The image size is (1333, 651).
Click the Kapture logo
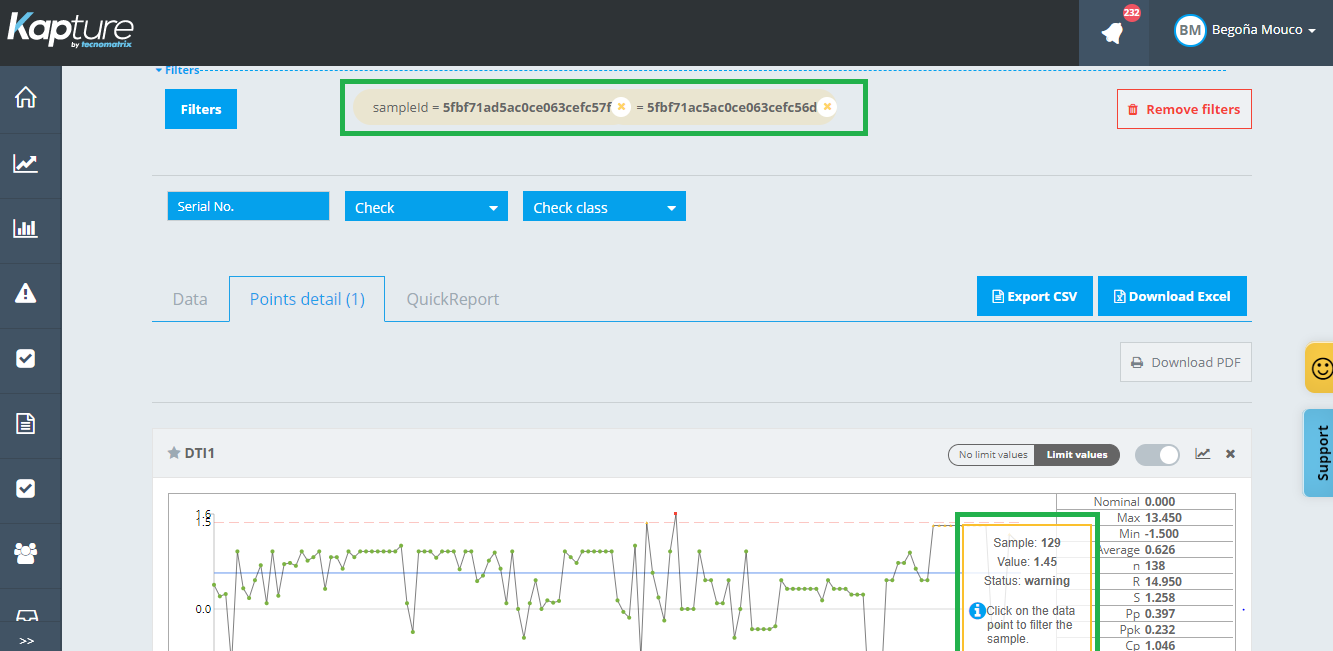coord(70,30)
